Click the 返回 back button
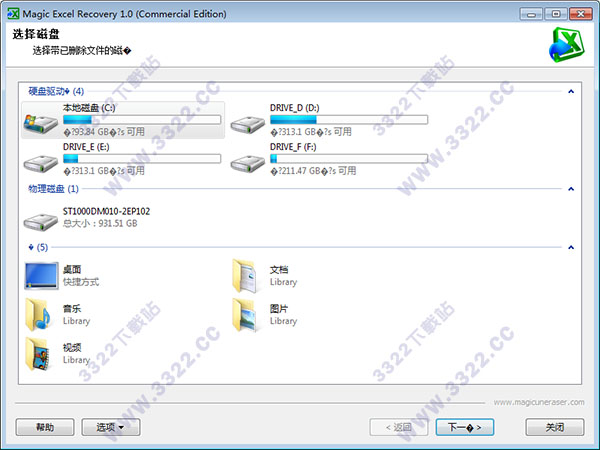The width and height of the screenshot is (600, 450). 399,427
